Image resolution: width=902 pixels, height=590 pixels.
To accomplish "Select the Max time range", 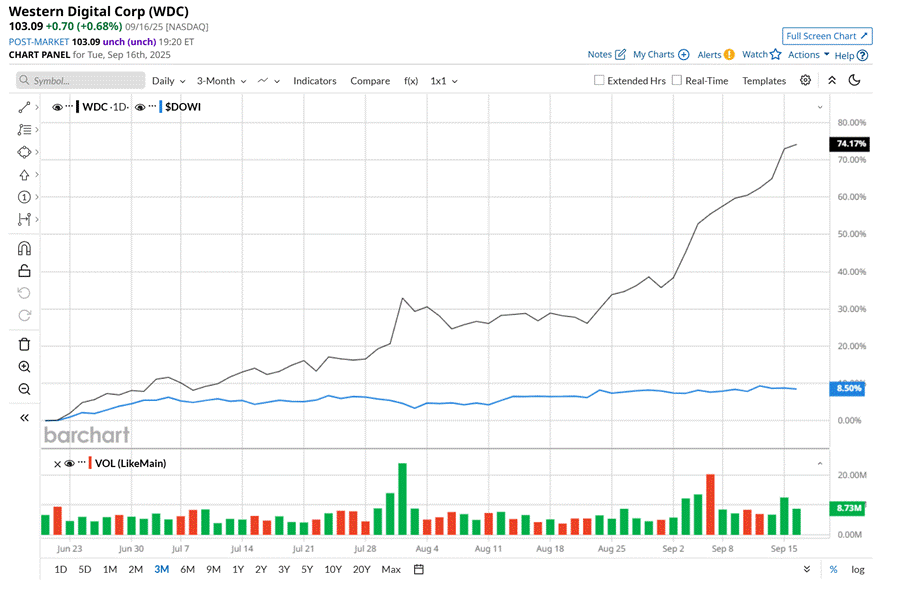I will (391, 569).
